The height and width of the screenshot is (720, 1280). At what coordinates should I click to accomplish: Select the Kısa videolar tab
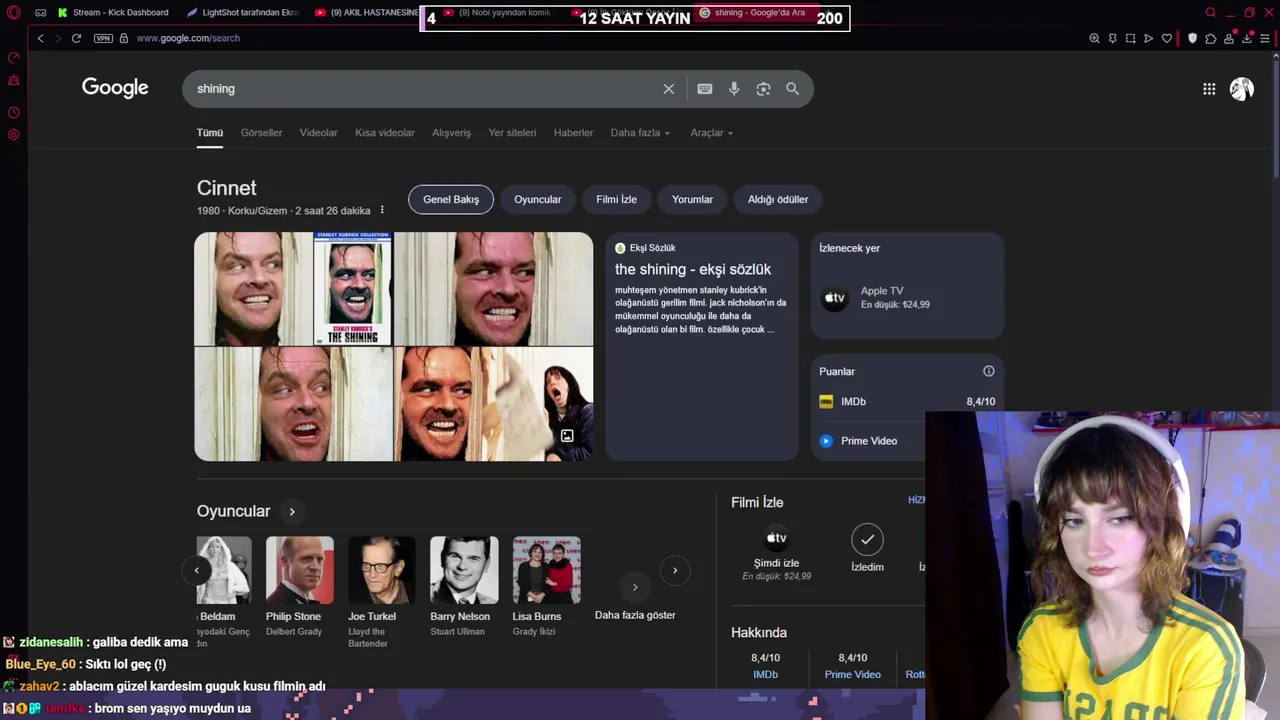pos(385,132)
